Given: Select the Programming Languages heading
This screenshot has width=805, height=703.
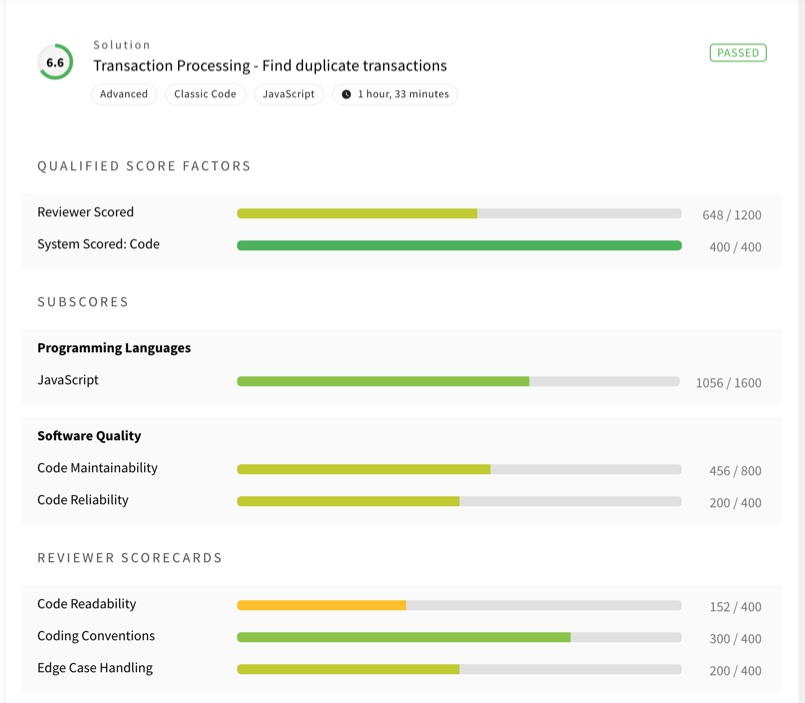Looking at the screenshot, I should (114, 348).
